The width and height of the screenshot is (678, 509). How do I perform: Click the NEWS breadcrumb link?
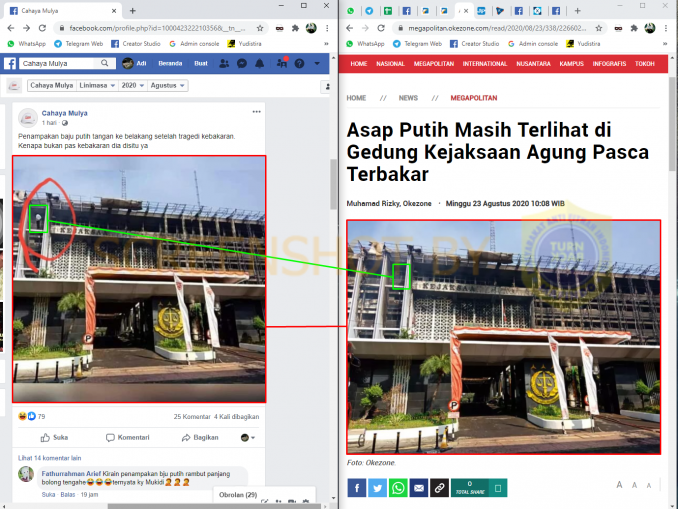[x=408, y=98]
